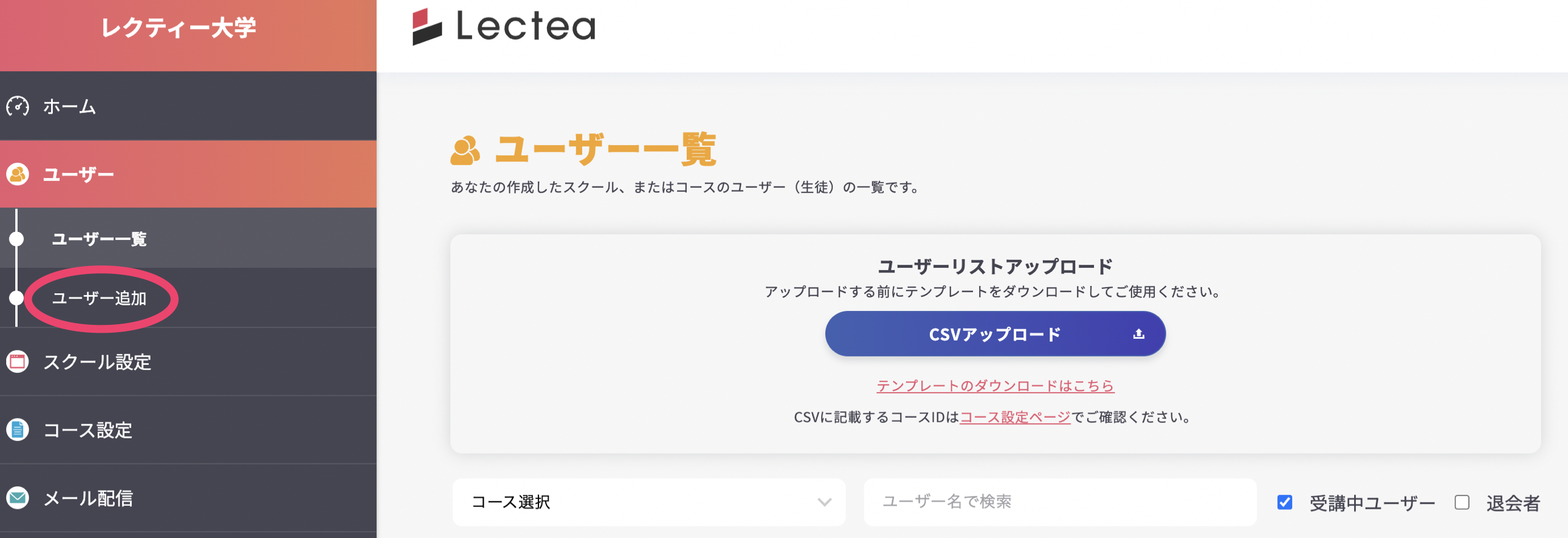The image size is (1568, 538).
Task: Click the orange users icon beside page title
Action: pos(465,151)
